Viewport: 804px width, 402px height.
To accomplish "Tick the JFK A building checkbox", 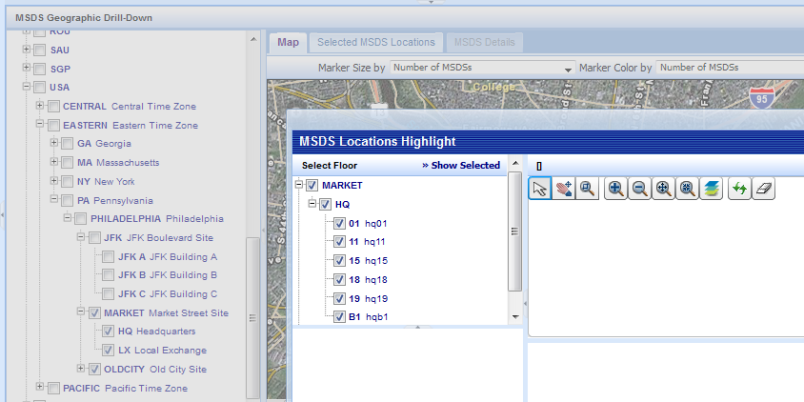I will [x=108, y=257].
